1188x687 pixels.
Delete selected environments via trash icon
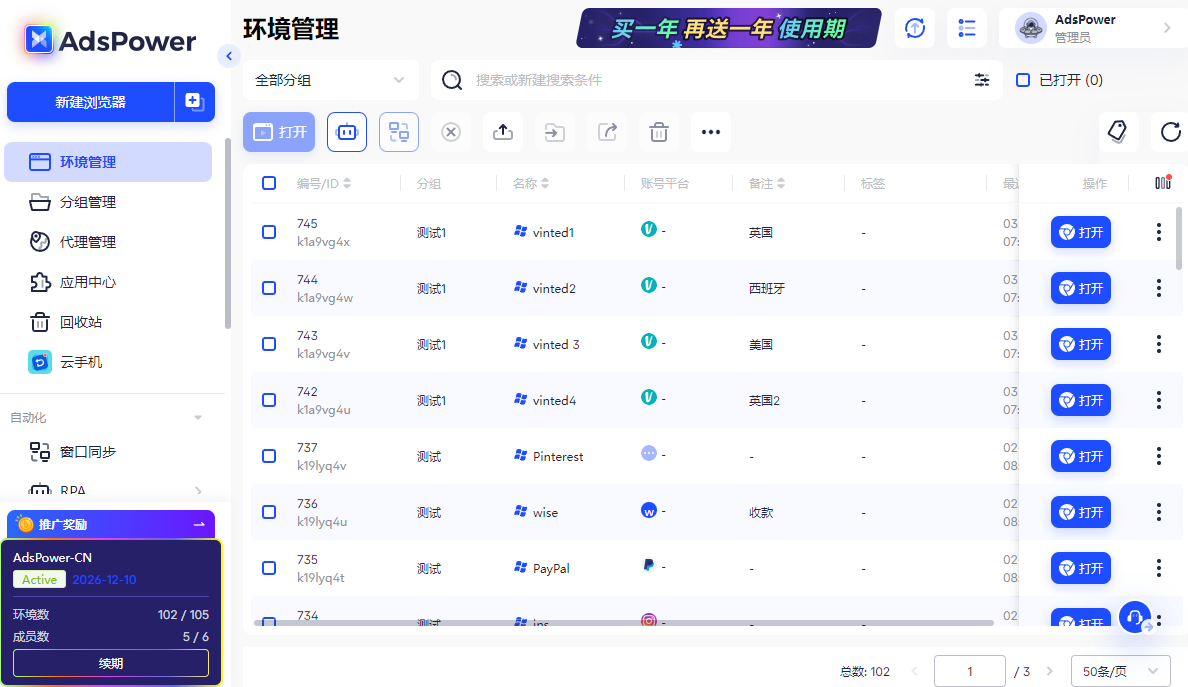click(x=659, y=131)
